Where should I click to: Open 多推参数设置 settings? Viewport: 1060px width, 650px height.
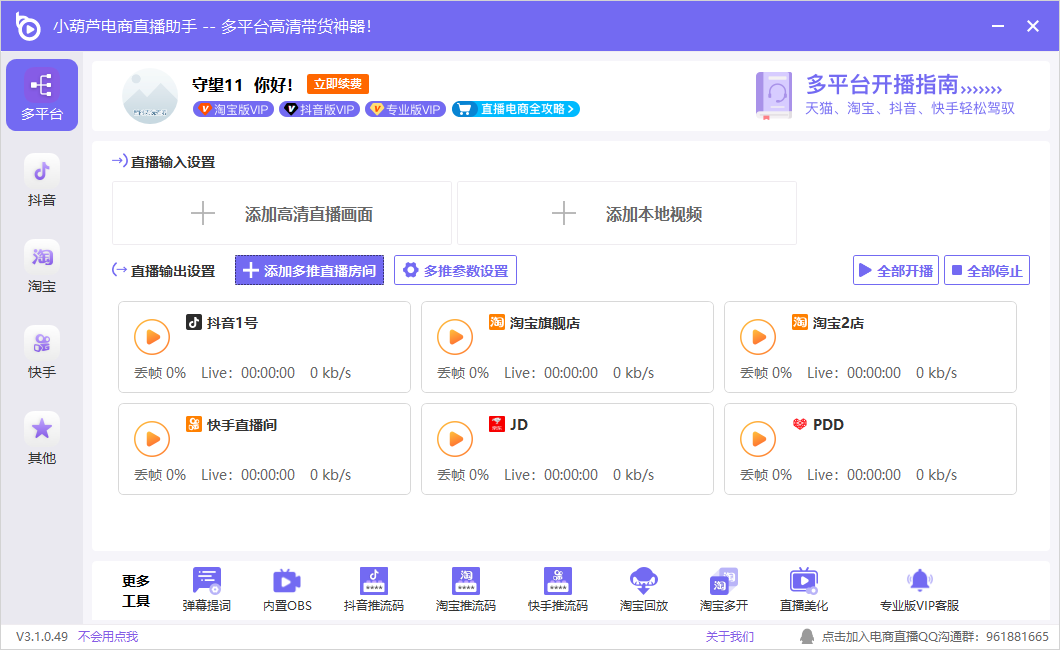tap(455, 270)
